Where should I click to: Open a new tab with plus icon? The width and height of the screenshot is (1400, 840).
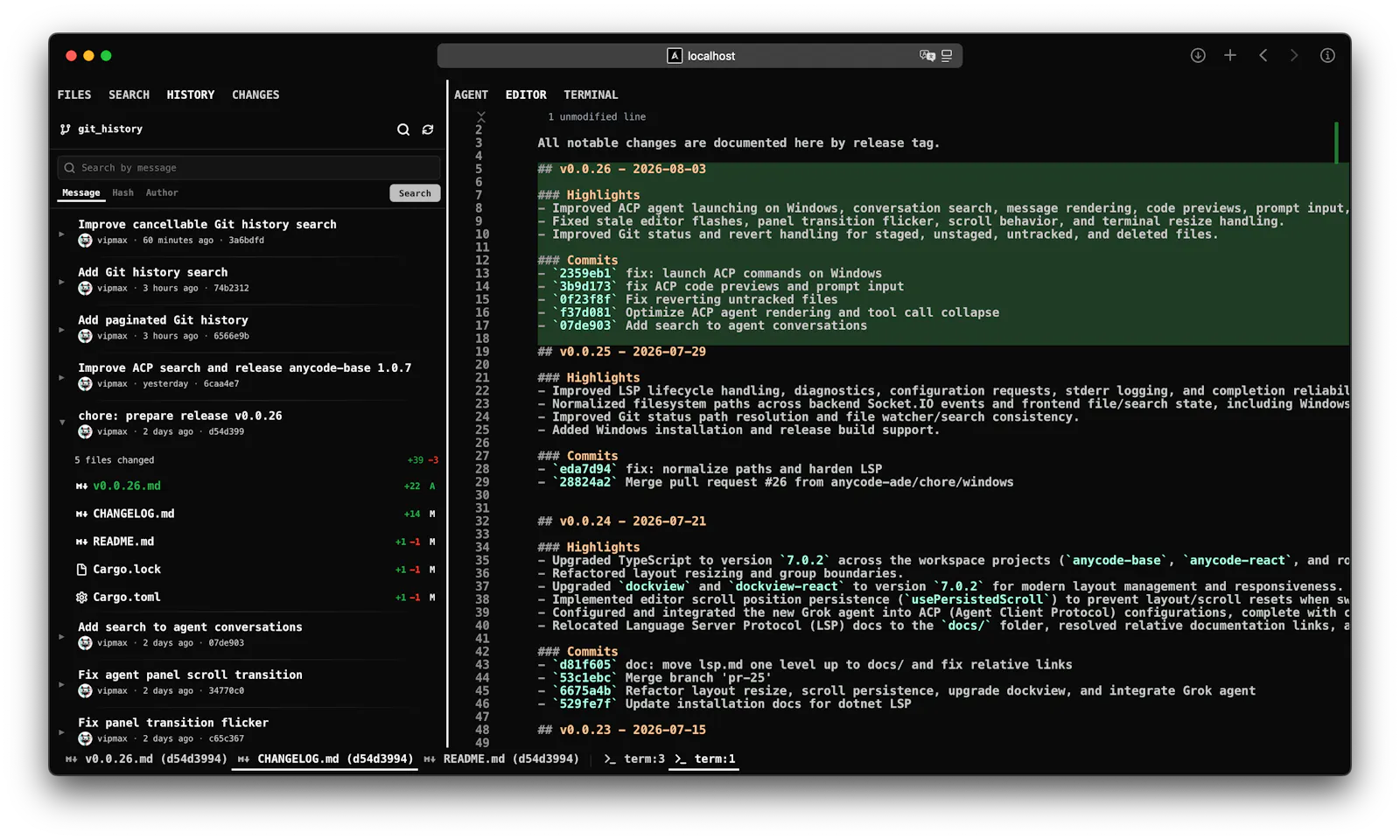click(x=1230, y=55)
